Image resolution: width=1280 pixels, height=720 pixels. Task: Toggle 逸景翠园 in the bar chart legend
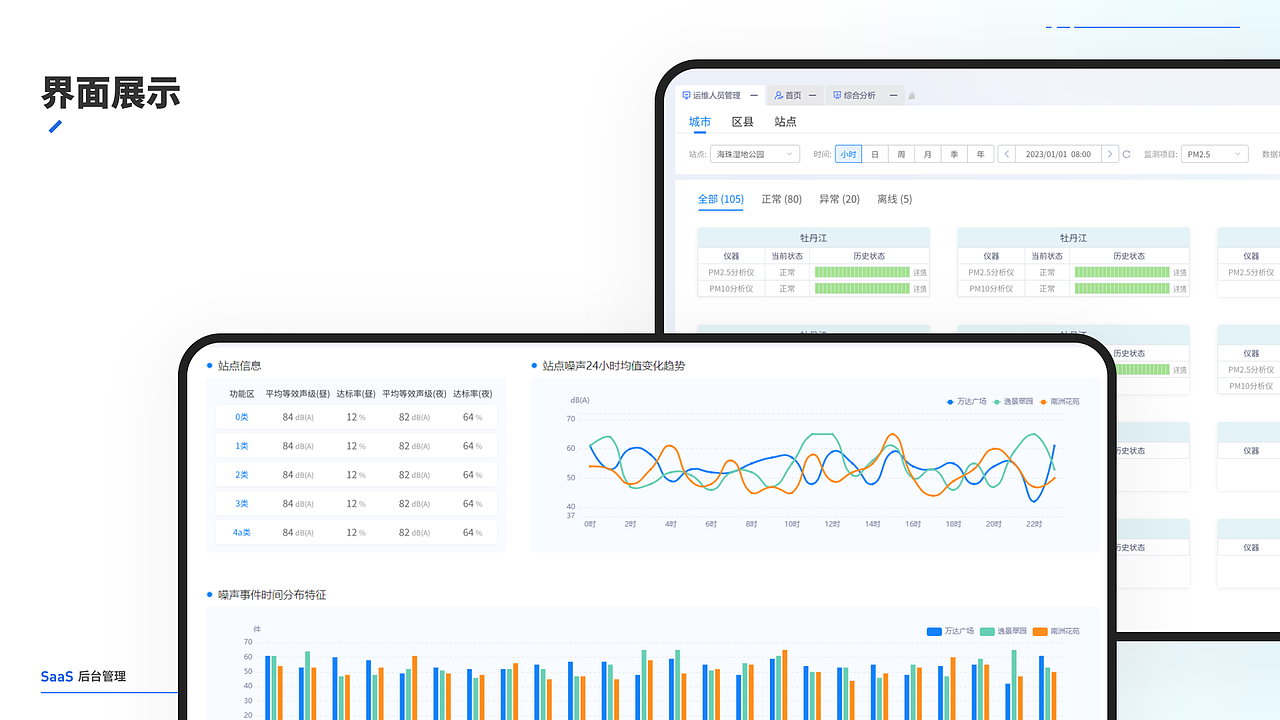tap(1004, 631)
